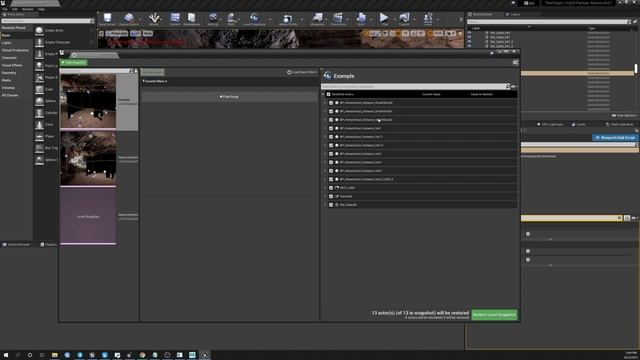Select the Lights placement category
The height and width of the screenshot is (360, 640).
[7, 43]
